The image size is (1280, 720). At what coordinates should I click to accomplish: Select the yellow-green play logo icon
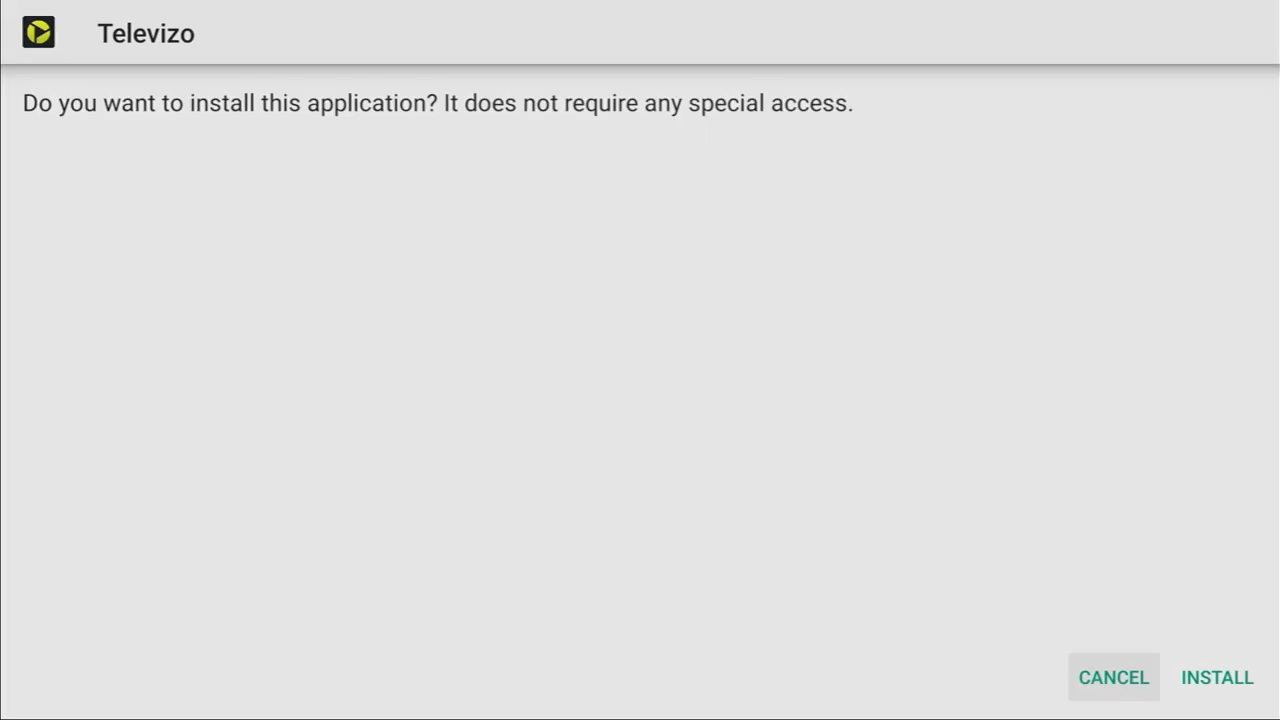pos(39,33)
